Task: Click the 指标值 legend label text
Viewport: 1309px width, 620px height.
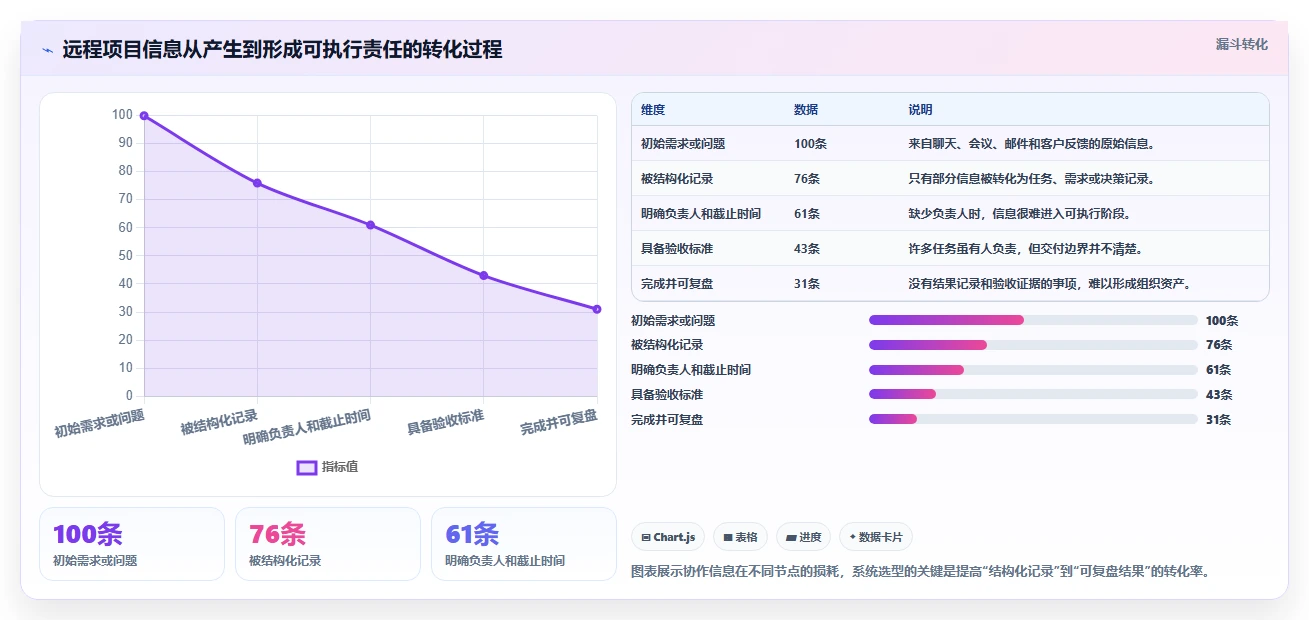Action: pos(339,467)
